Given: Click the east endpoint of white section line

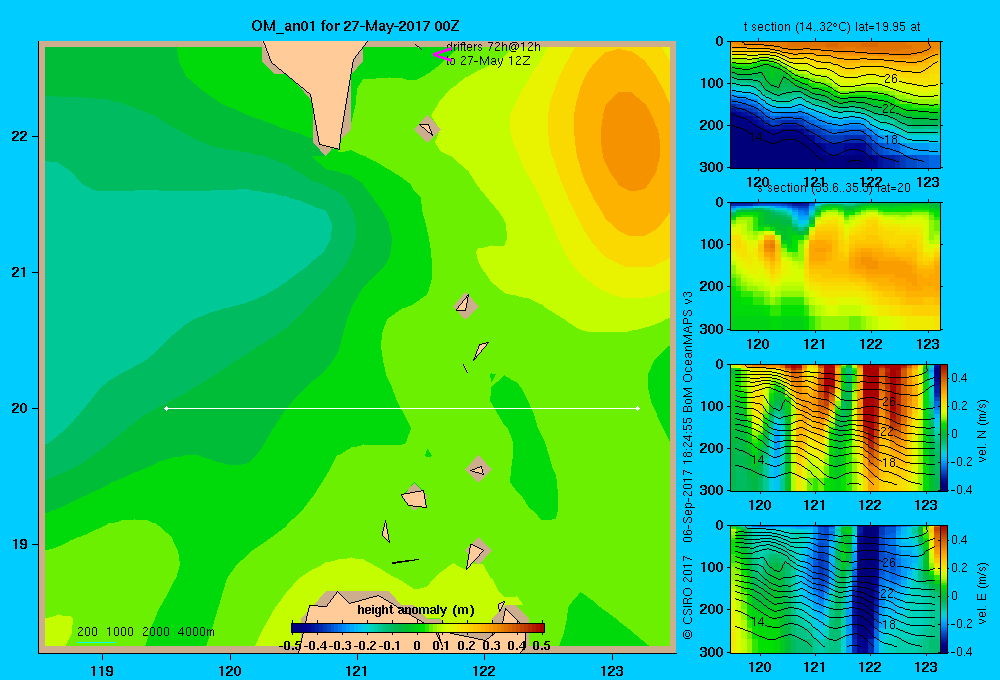Looking at the screenshot, I should coord(638,408).
